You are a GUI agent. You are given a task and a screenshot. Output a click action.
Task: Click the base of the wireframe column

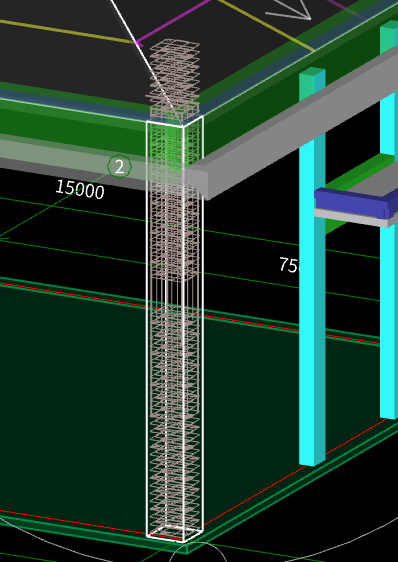click(175, 533)
